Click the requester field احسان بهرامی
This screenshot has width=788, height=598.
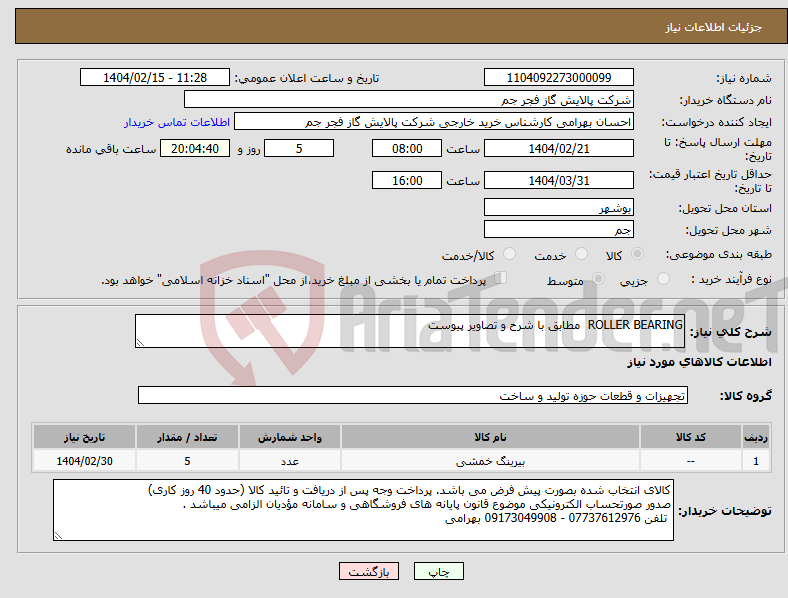(x=434, y=122)
